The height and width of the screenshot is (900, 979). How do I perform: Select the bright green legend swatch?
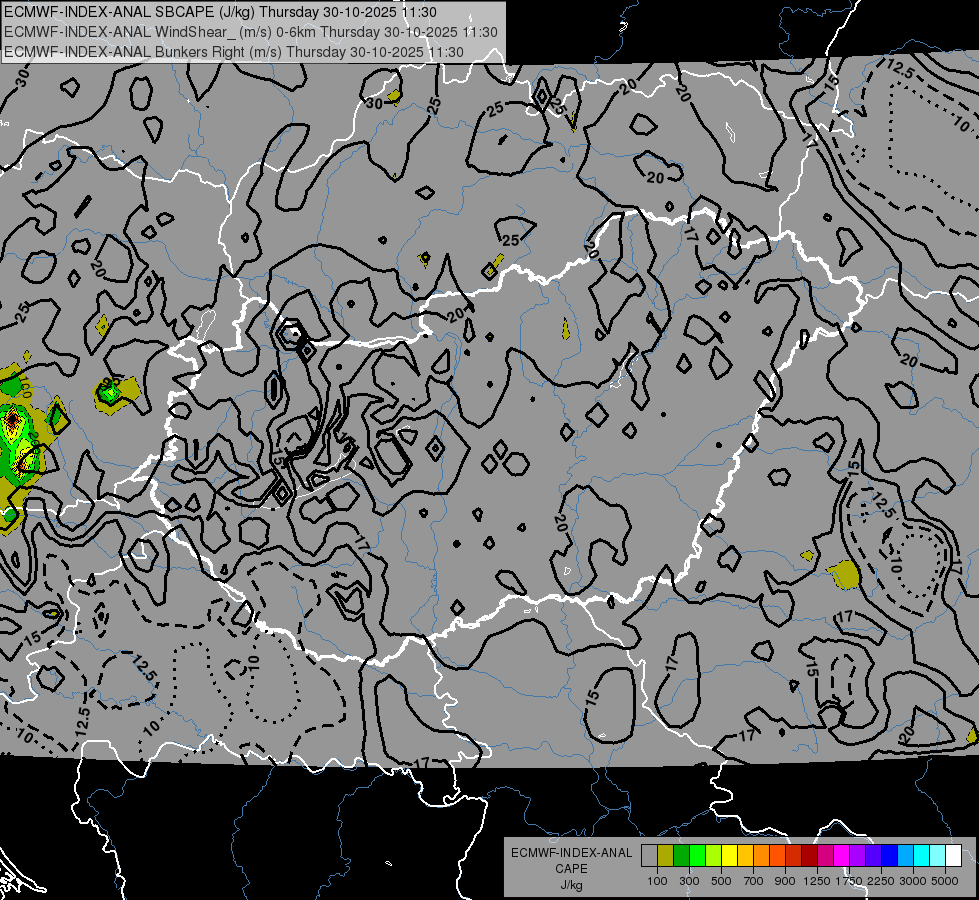(x=697, y=856)
